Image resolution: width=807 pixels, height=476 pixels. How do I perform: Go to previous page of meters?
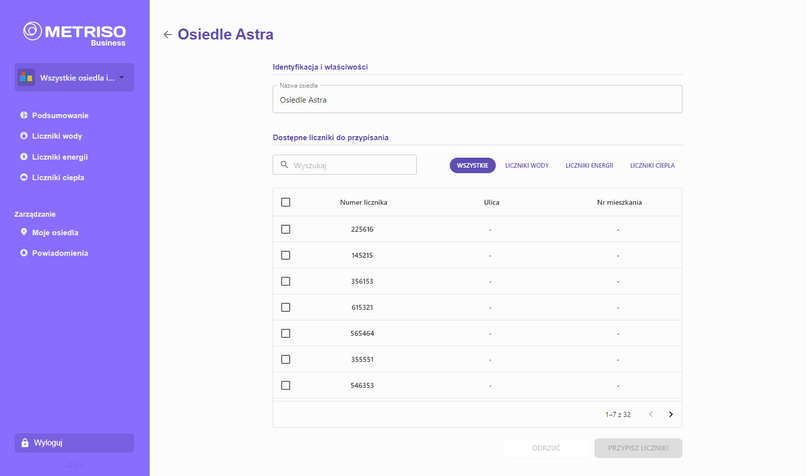(x=651, y=414)
